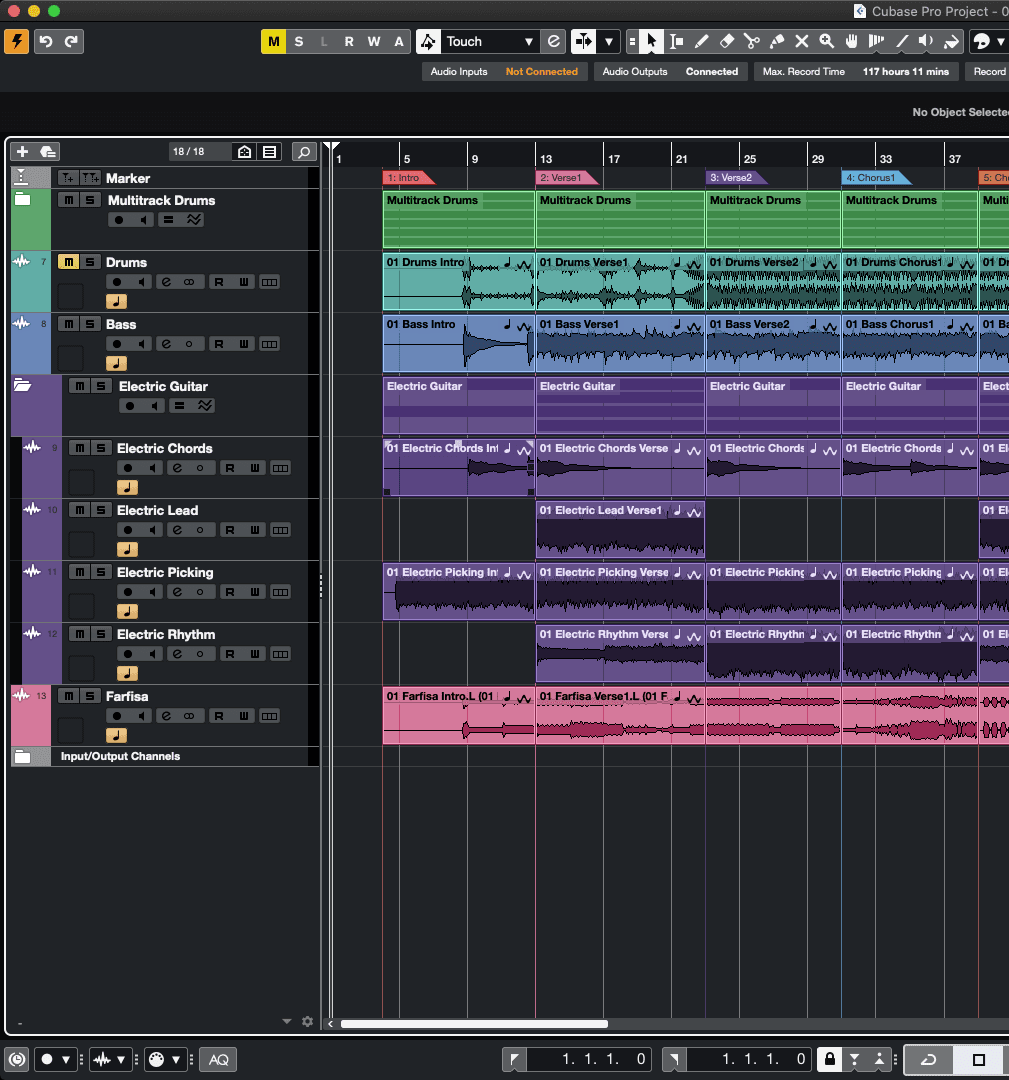Screen dimensions: 1009x1080
Task: Unmute the Drums track
Action: tap(68, 262)
